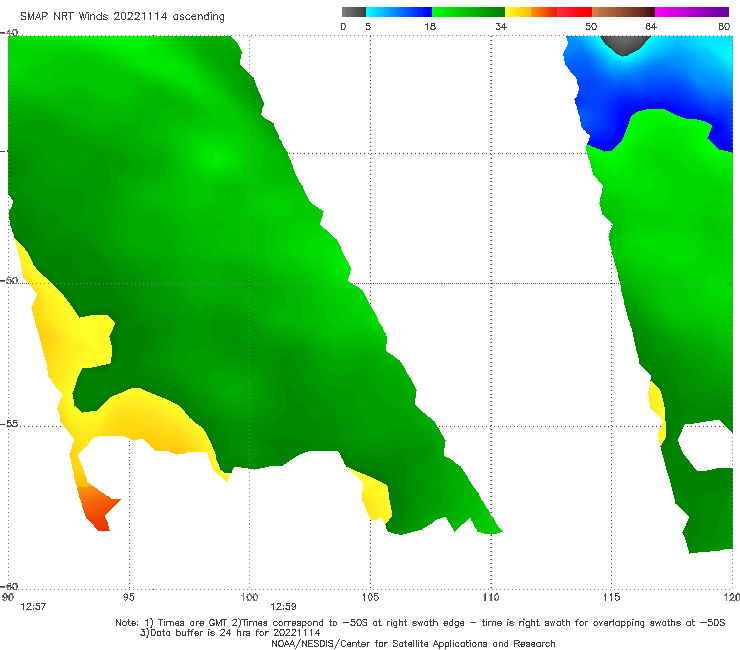Select the brown segment of the color bar

pos(623,12)
